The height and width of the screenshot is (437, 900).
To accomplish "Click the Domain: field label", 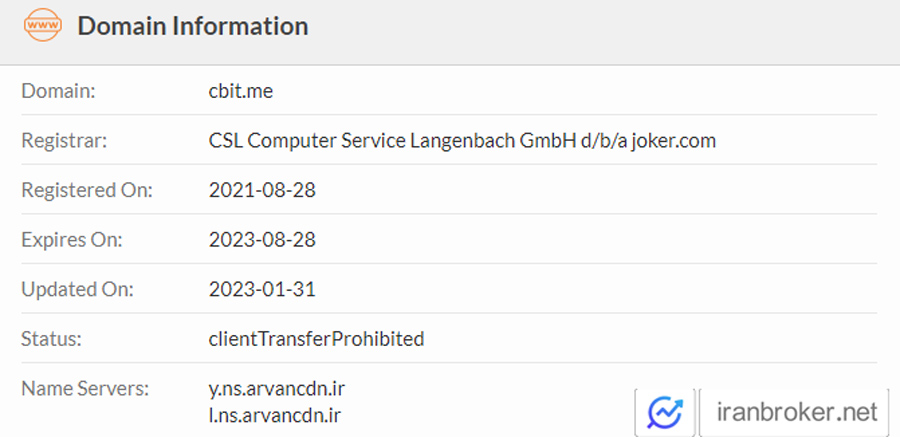I will (59, 91).
